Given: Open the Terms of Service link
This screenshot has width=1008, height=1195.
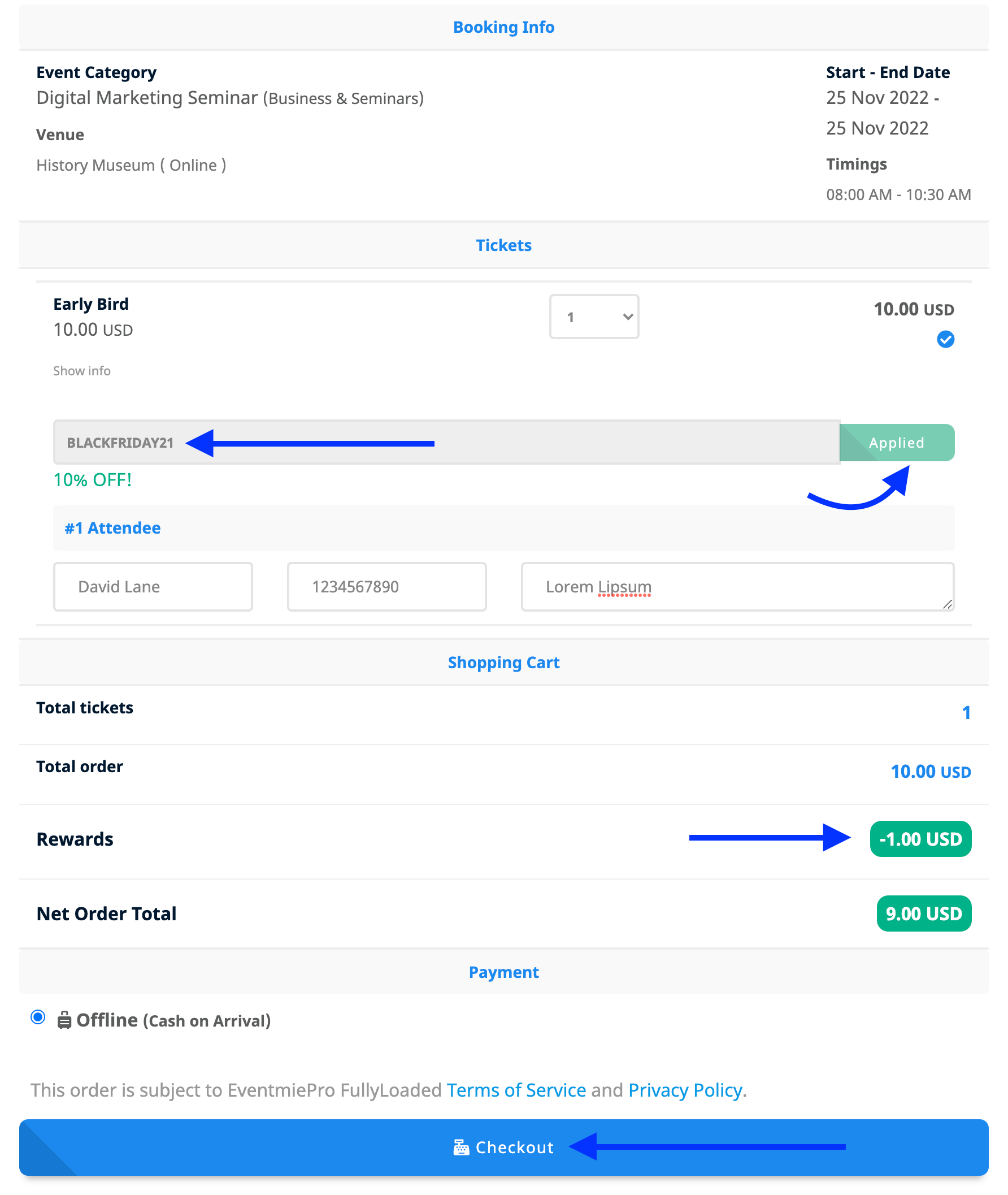Looking at the screenshot, I should [516, 1090].
